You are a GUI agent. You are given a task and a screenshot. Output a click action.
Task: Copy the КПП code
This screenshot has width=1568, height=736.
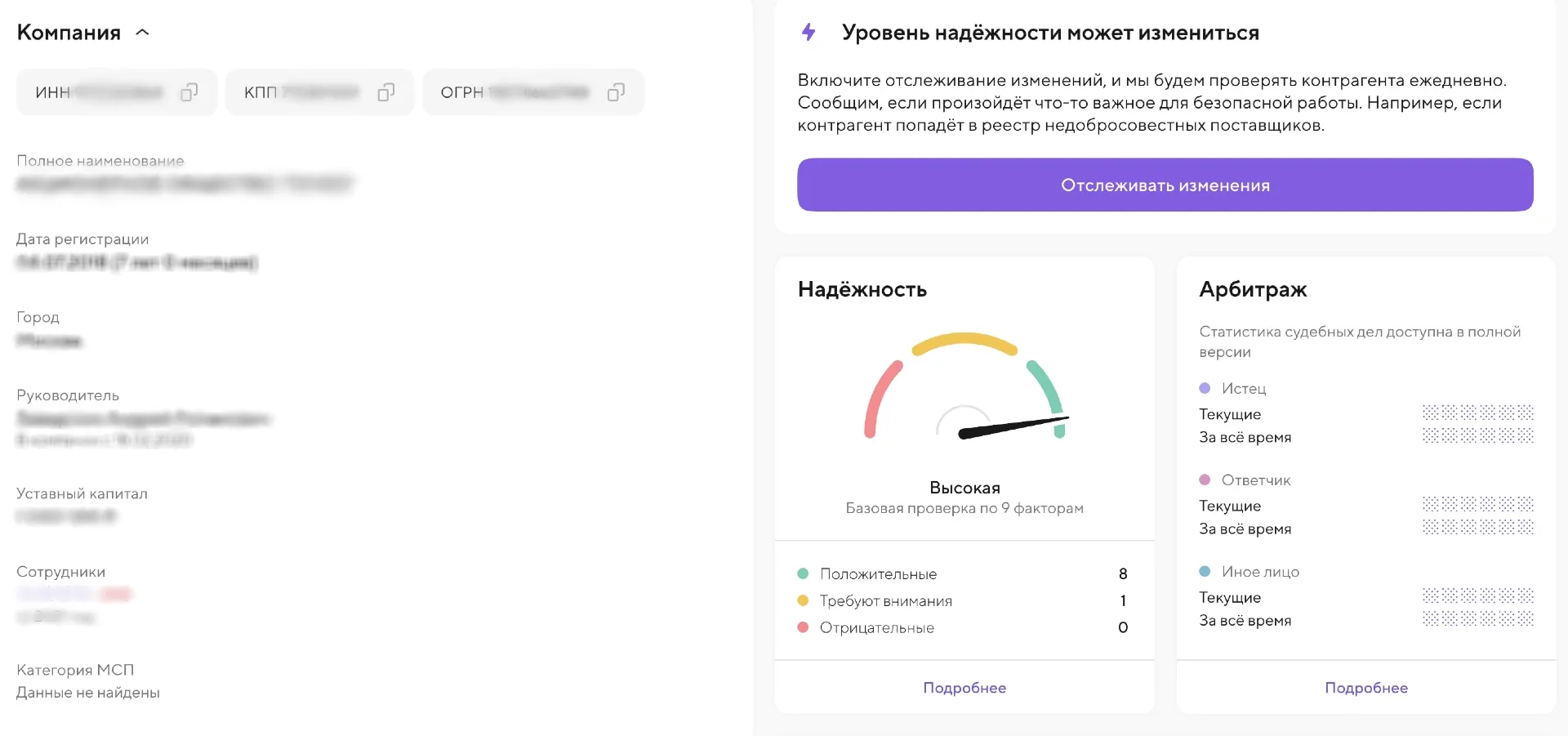[386, 92]
